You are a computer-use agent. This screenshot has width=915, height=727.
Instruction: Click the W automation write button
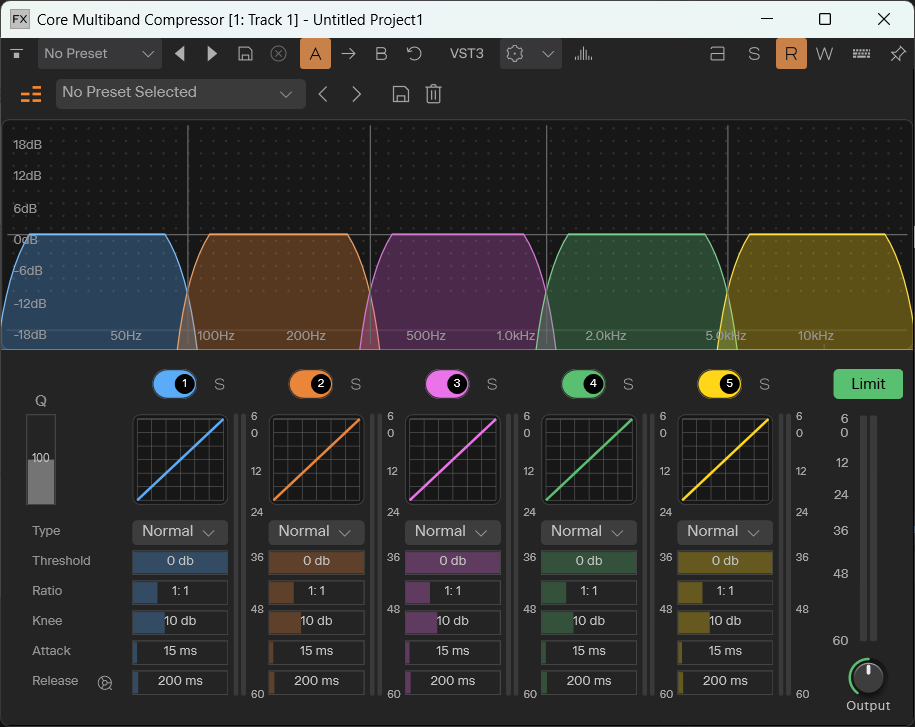pyautogui.click(x=824, y=54)
